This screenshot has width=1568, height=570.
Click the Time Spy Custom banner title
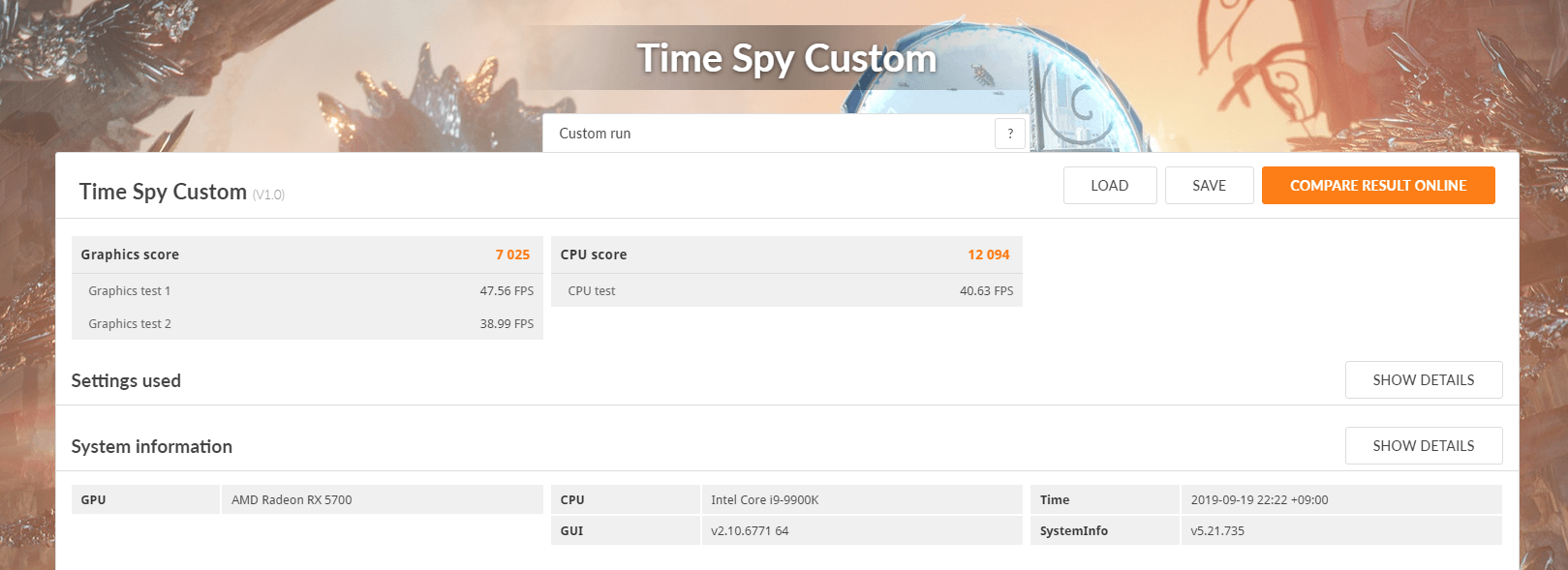(x=785, y=59)
